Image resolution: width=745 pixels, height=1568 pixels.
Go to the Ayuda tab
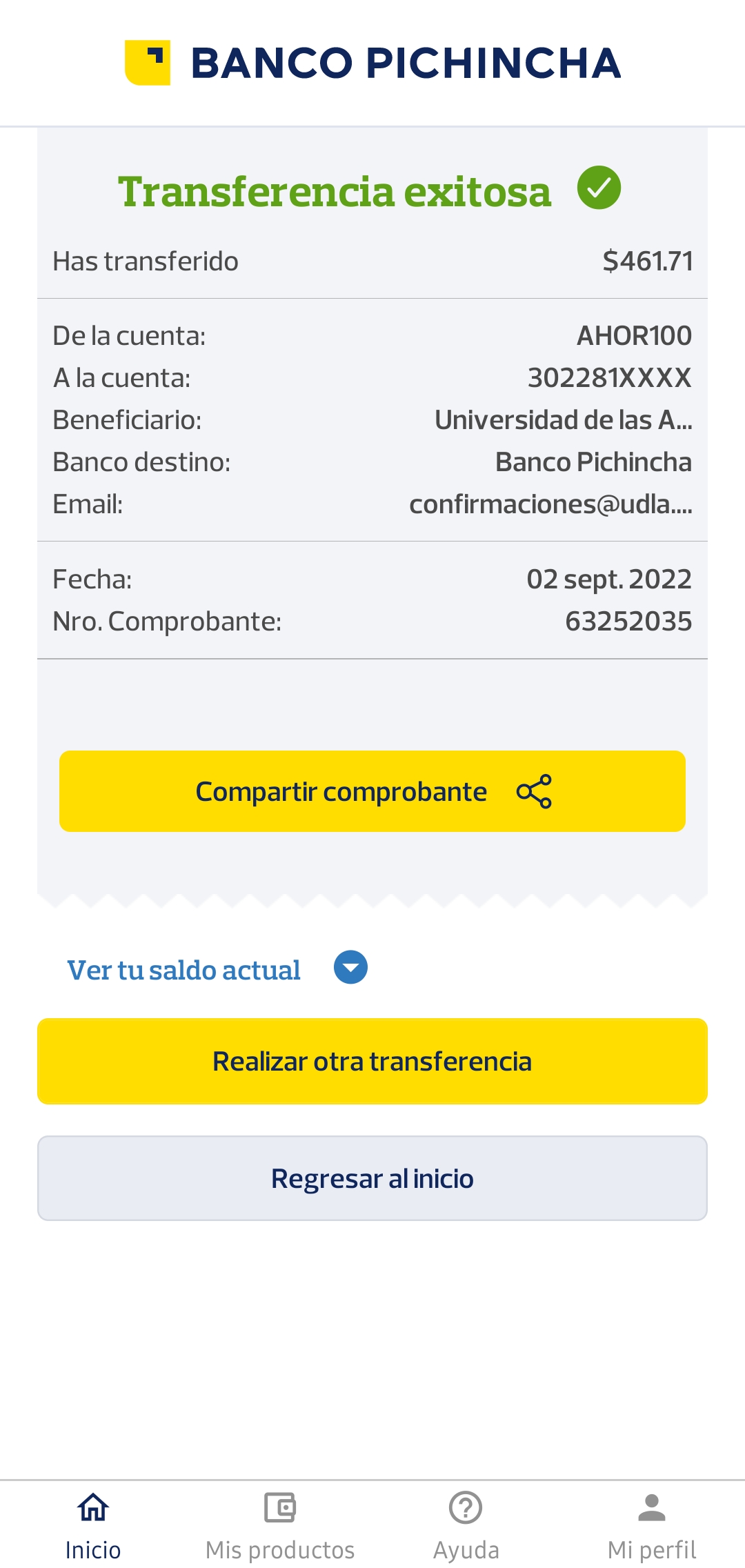click(x=466, y=1549)
